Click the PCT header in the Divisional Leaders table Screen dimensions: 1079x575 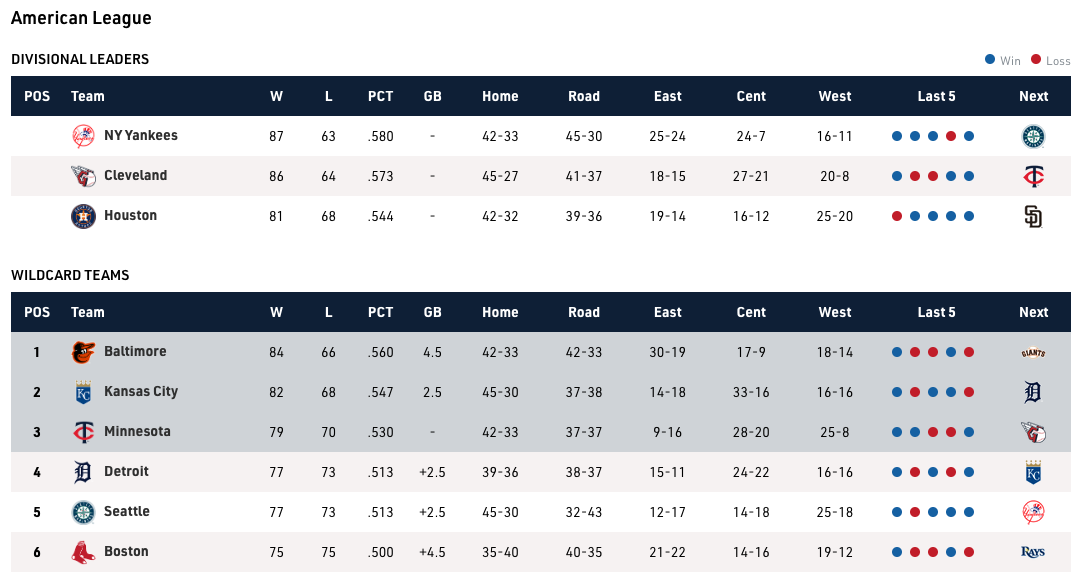(x=380, y=96)
